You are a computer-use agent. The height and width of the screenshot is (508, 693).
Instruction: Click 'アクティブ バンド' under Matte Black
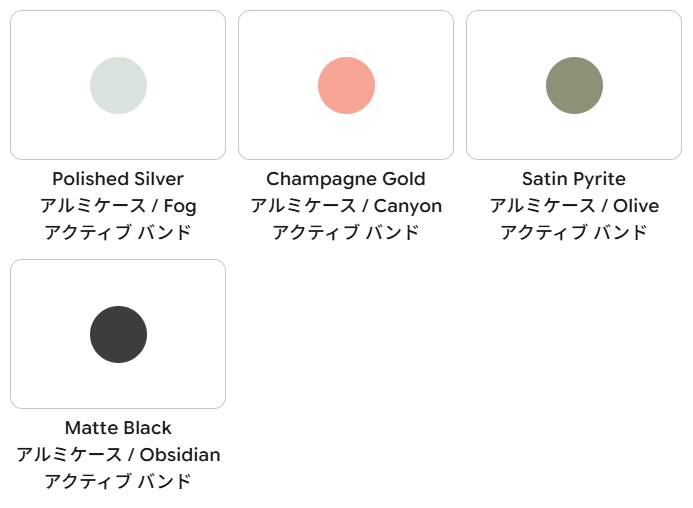point(118,481)
